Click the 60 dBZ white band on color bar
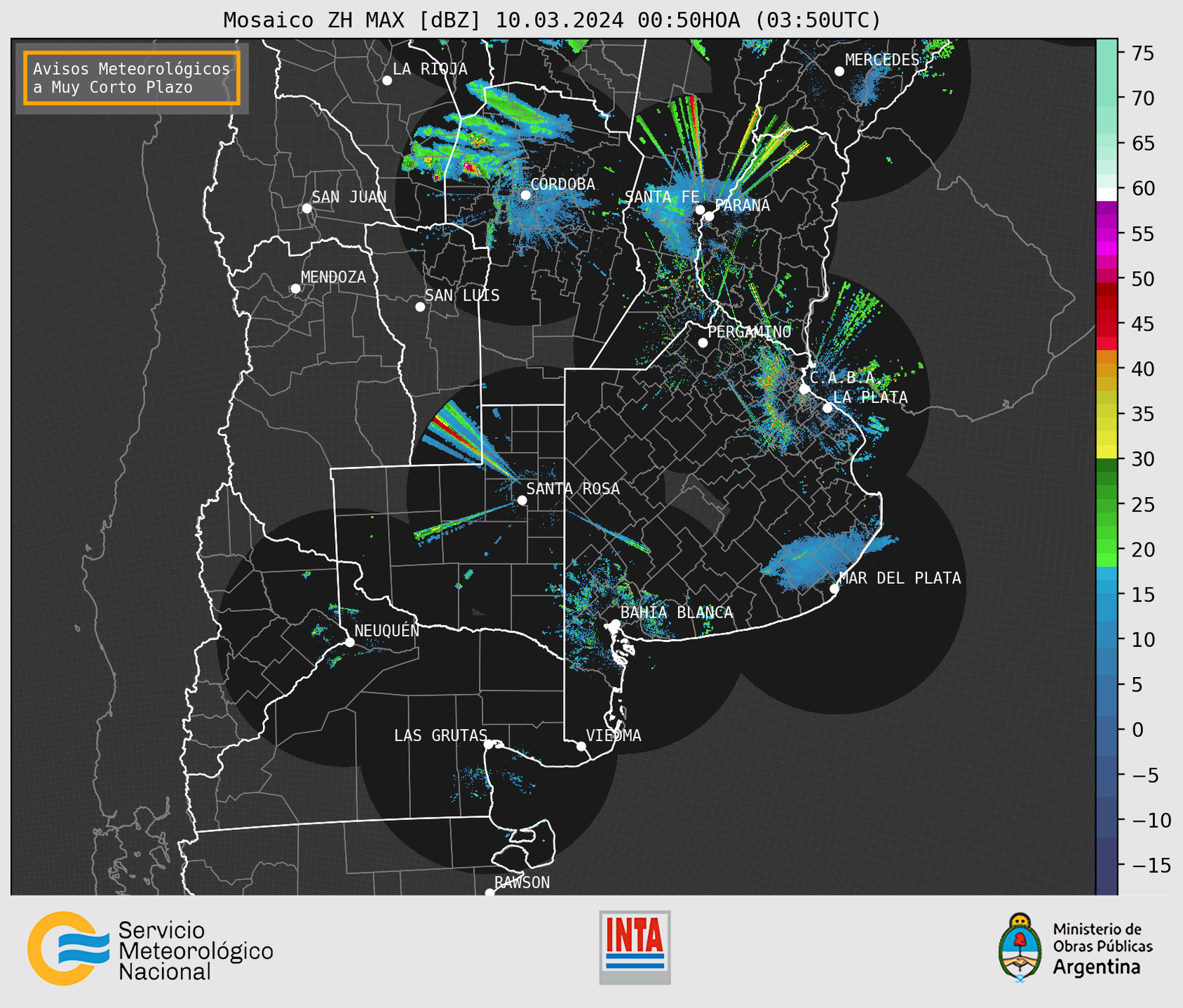 pyautogui.click(x=1107, y=194)
